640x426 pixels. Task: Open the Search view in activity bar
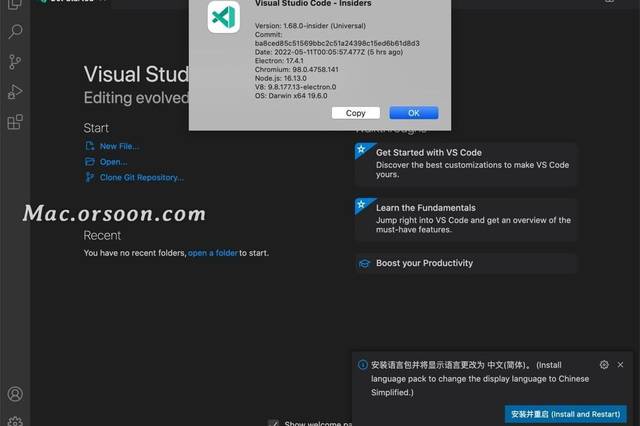point(15,31)
